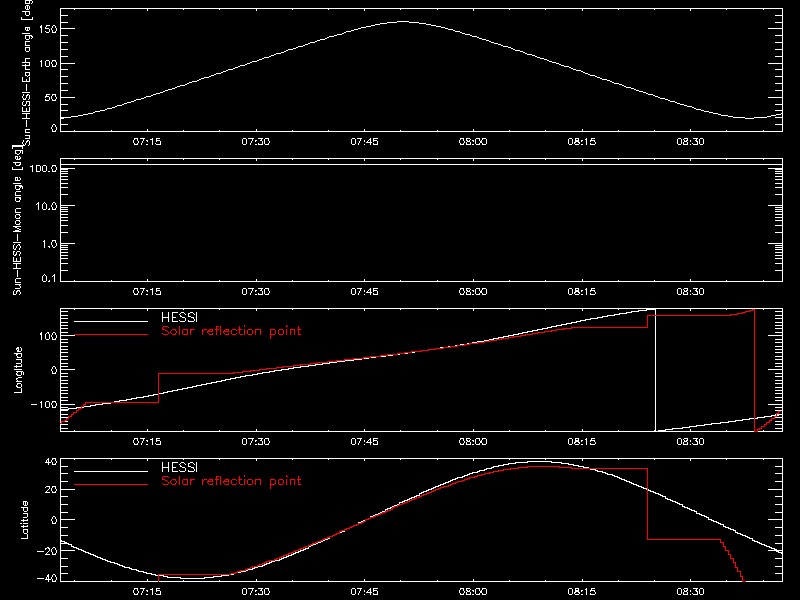Click 08:00 under the Moon angle plot
The height and width of the screenshot is (600, 800).
point(473,292)
